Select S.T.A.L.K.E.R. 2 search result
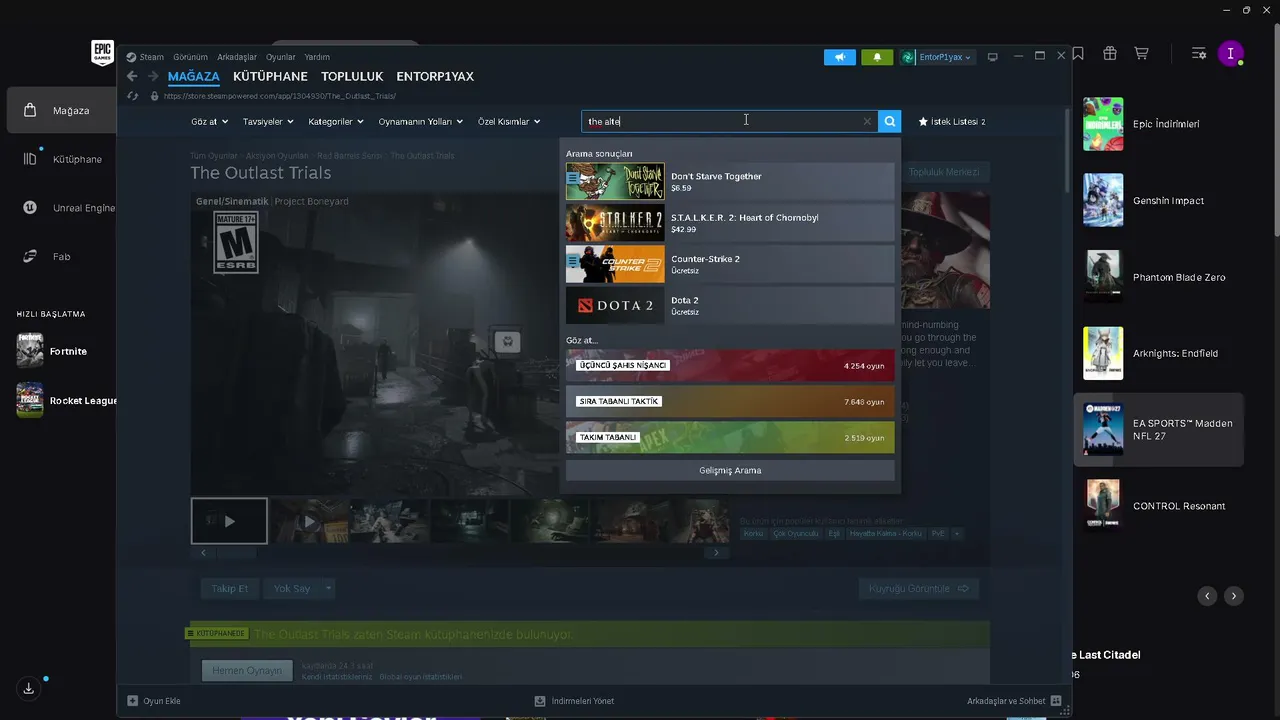 (x=730, y=223)
